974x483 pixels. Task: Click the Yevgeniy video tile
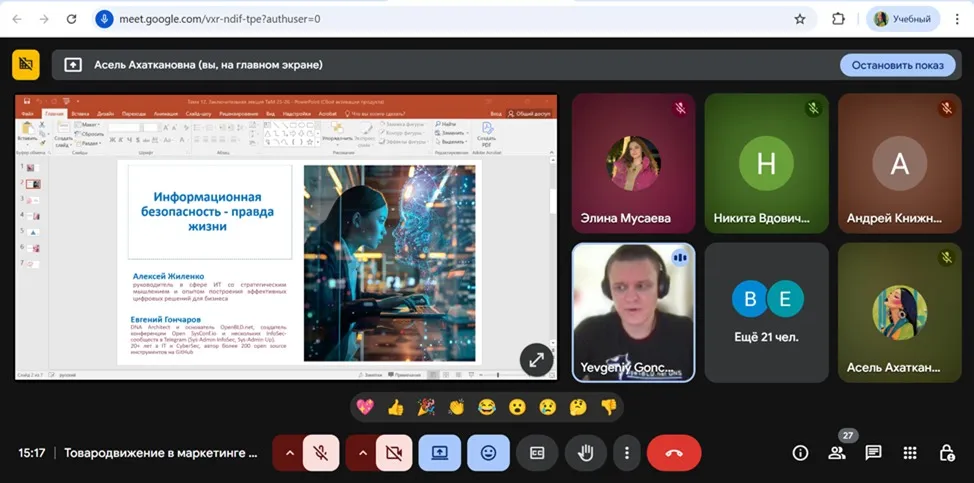click(633, 311)
